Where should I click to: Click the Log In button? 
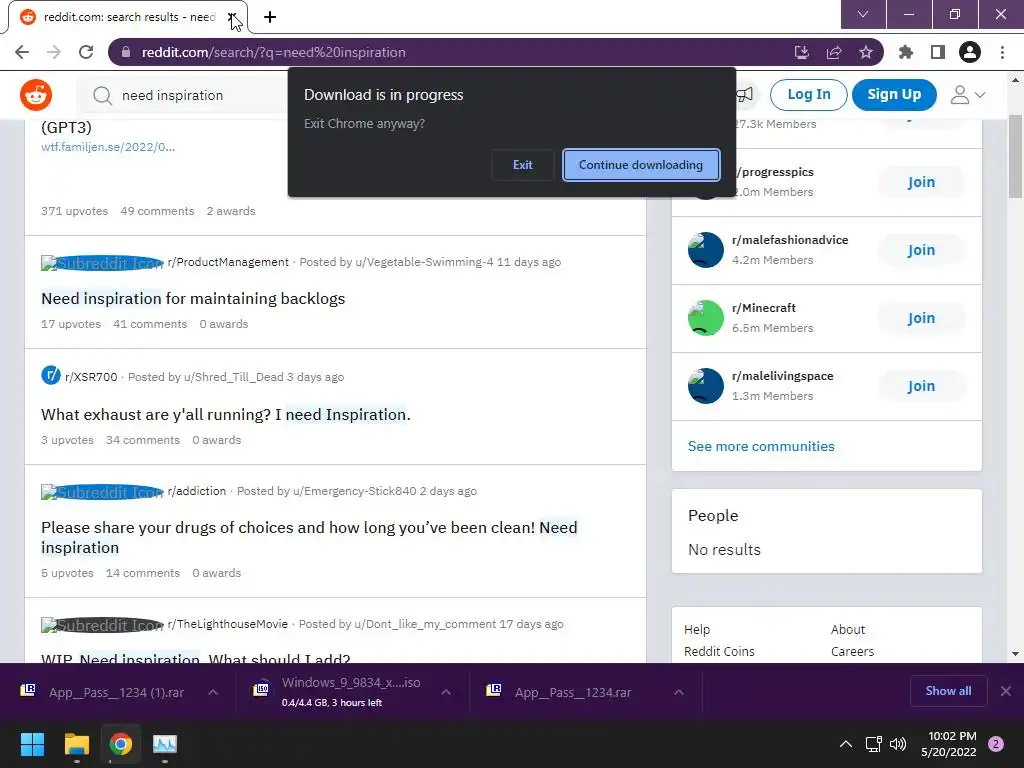tap(808, 95)
